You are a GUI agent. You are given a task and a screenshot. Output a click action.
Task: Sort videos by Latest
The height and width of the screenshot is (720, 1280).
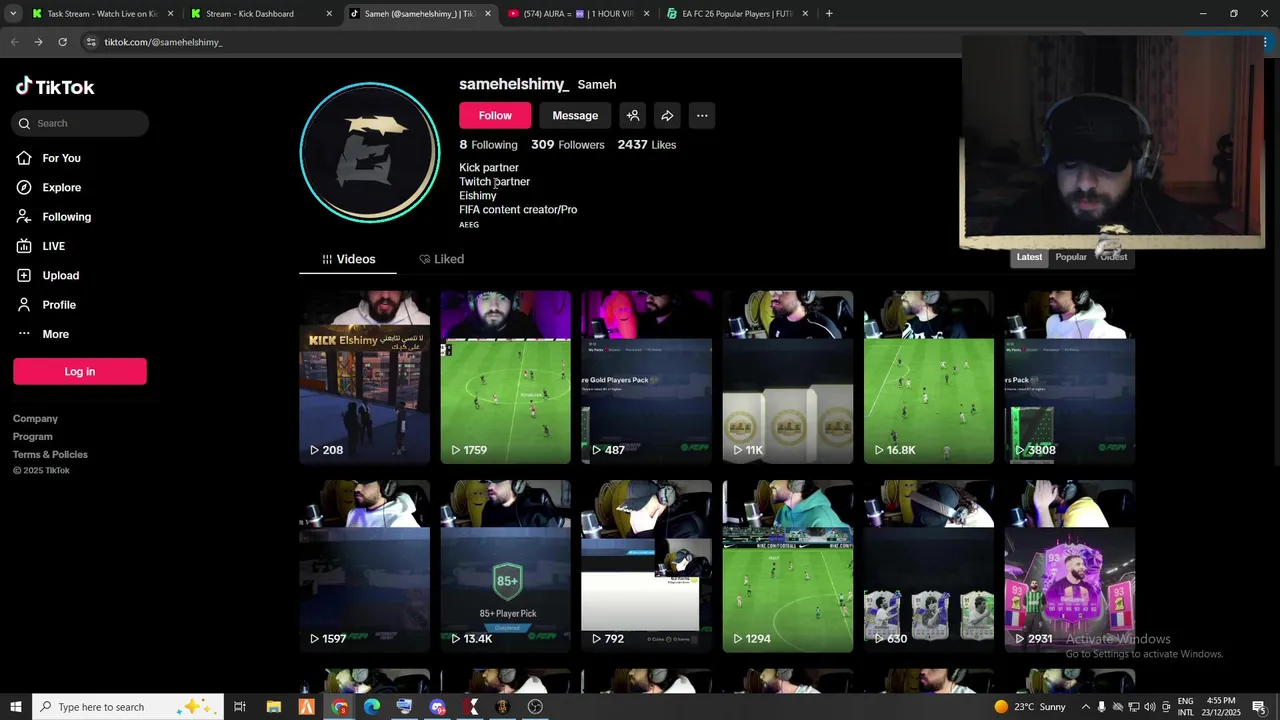click(1029, 257)
